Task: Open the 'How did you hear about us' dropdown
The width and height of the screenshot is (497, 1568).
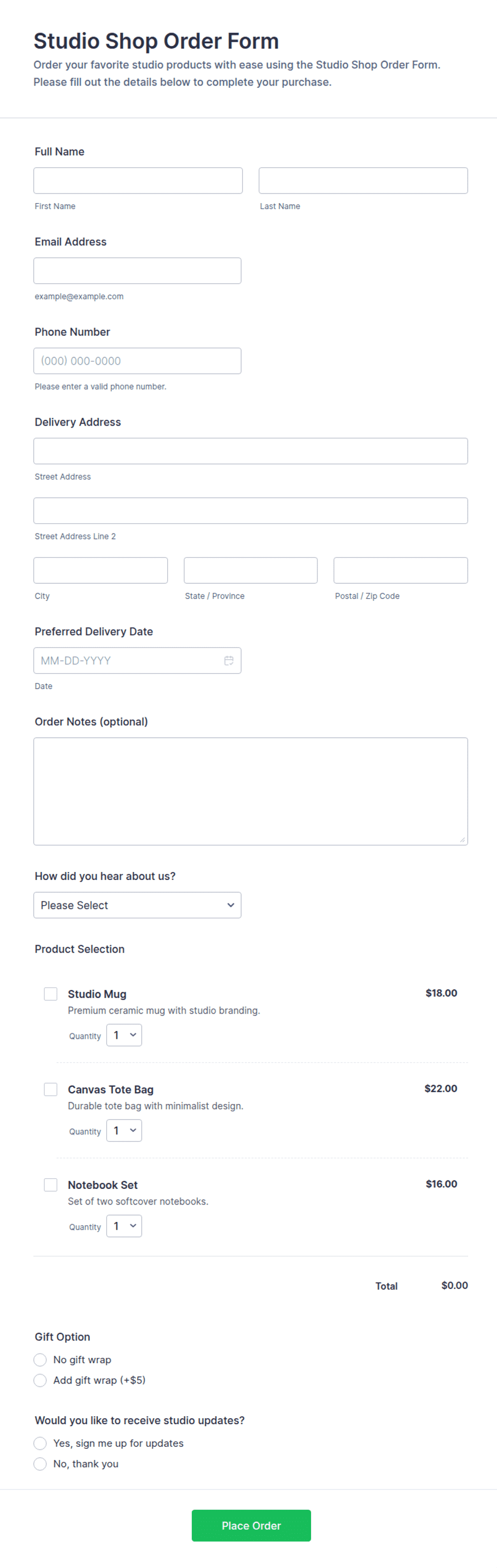Action: (x=137, y=905)
